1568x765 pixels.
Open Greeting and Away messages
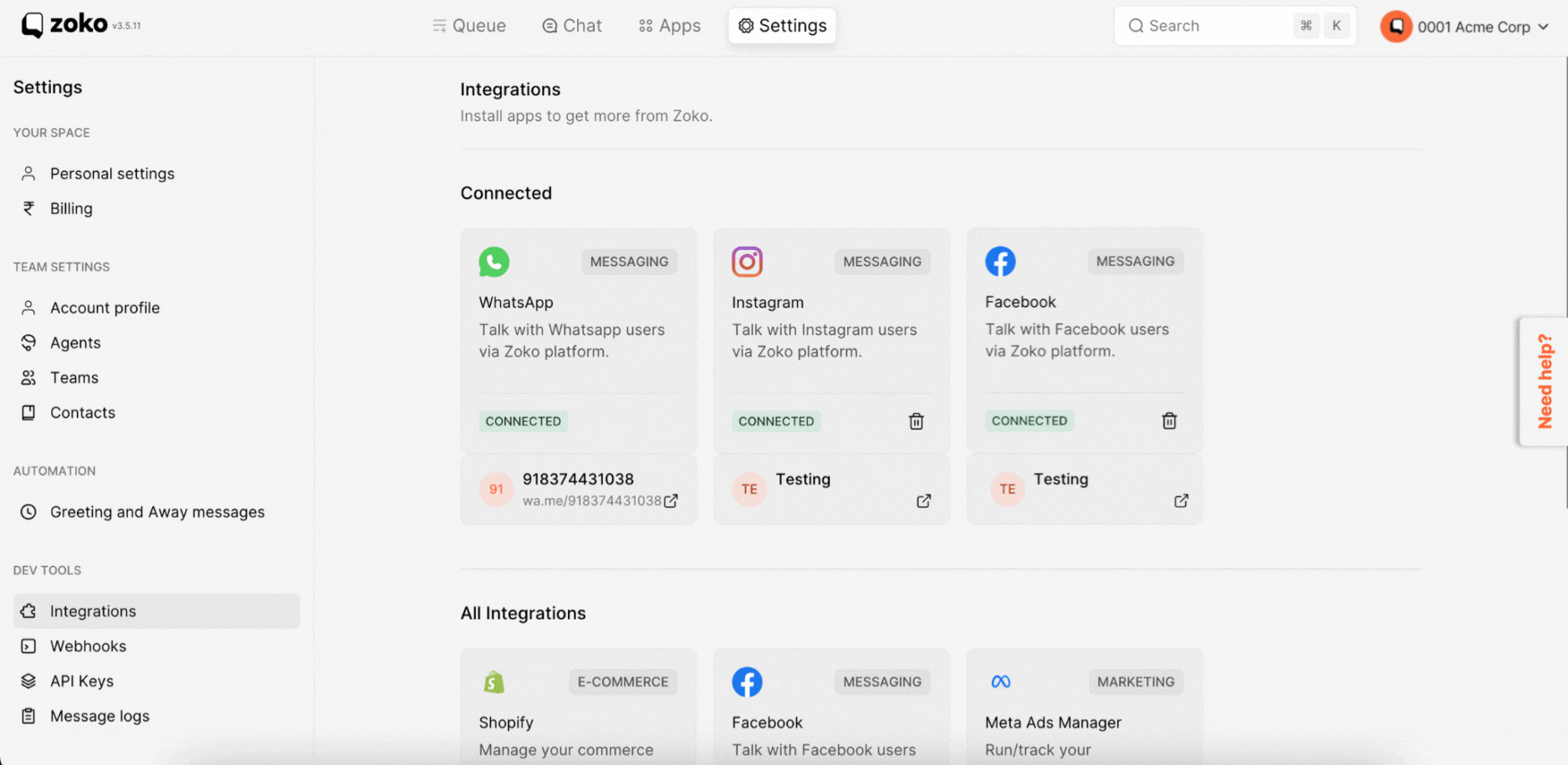[x=156, y=512]
